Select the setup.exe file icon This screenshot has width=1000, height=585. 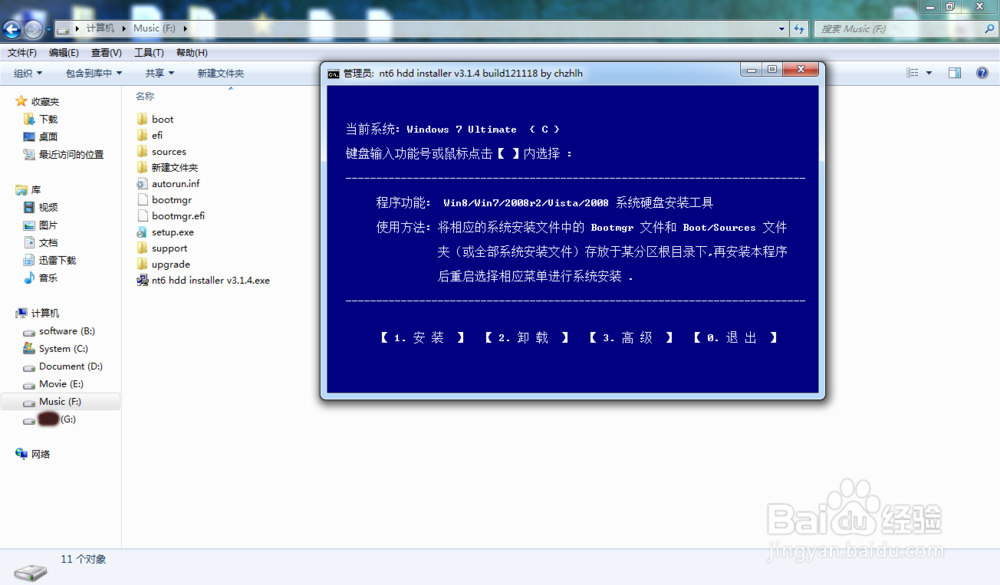pyautogui.click(x=142, y=232)
